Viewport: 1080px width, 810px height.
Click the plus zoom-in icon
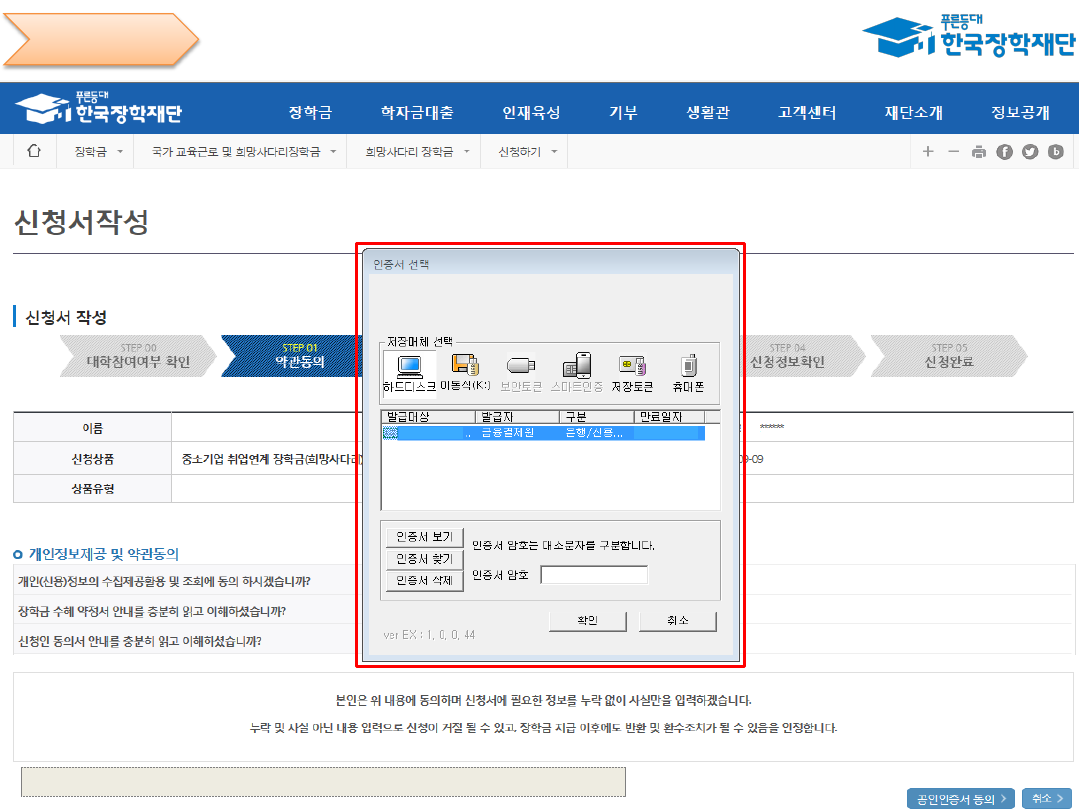point(928,152)
